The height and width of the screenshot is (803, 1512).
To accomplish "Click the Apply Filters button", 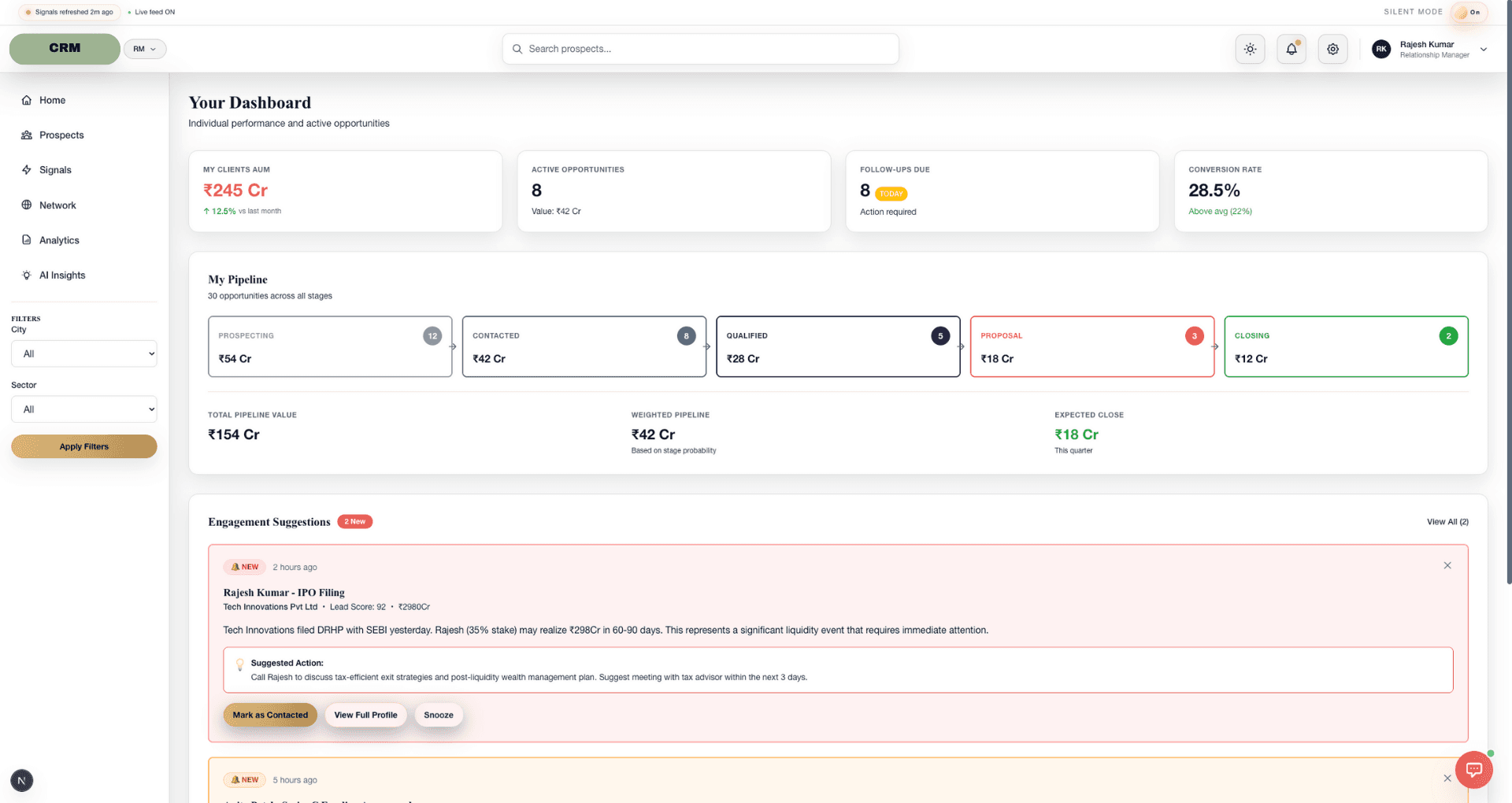I will pyautogui.click(x=83, y=446).
